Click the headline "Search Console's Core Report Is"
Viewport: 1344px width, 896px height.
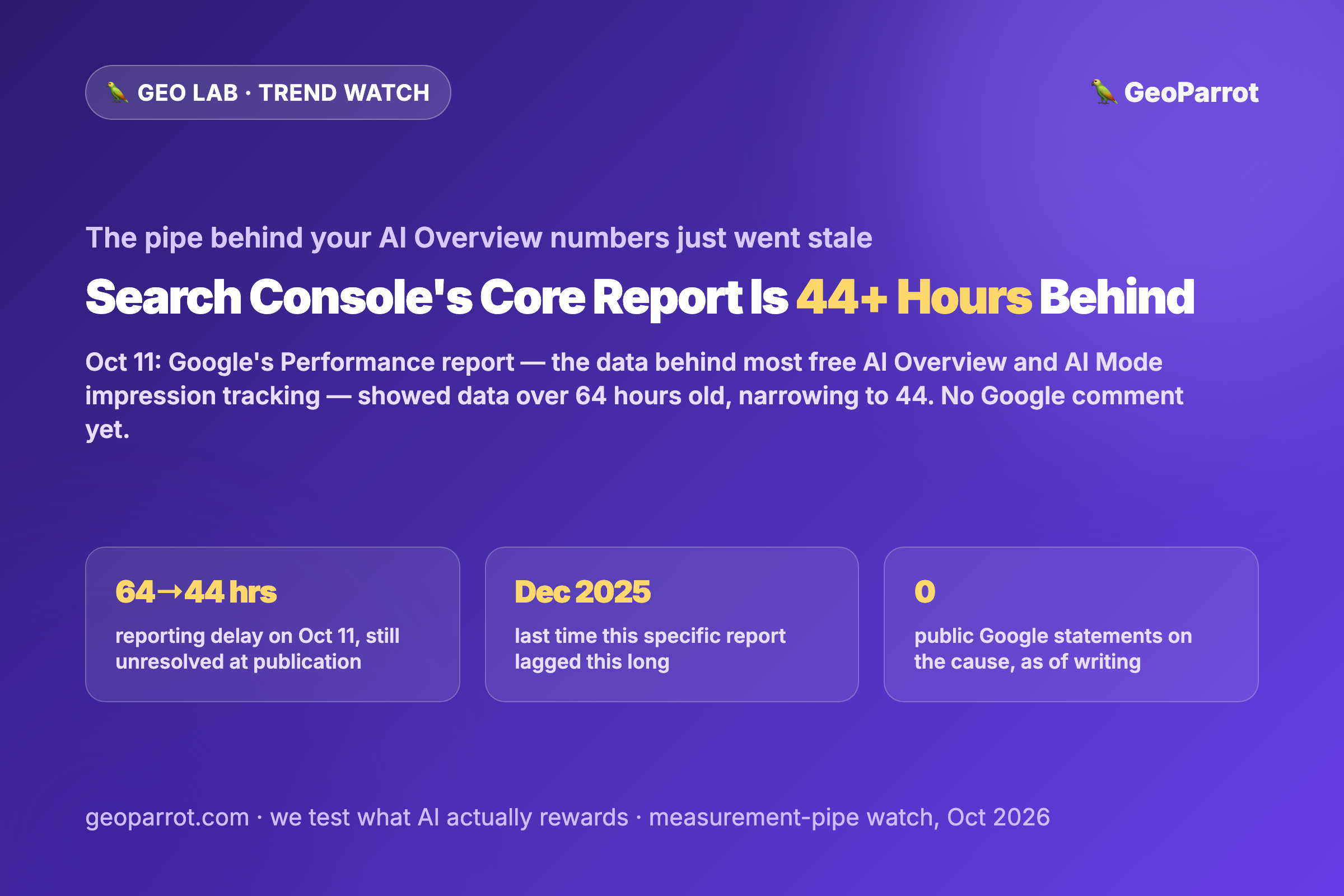(437, 298)
